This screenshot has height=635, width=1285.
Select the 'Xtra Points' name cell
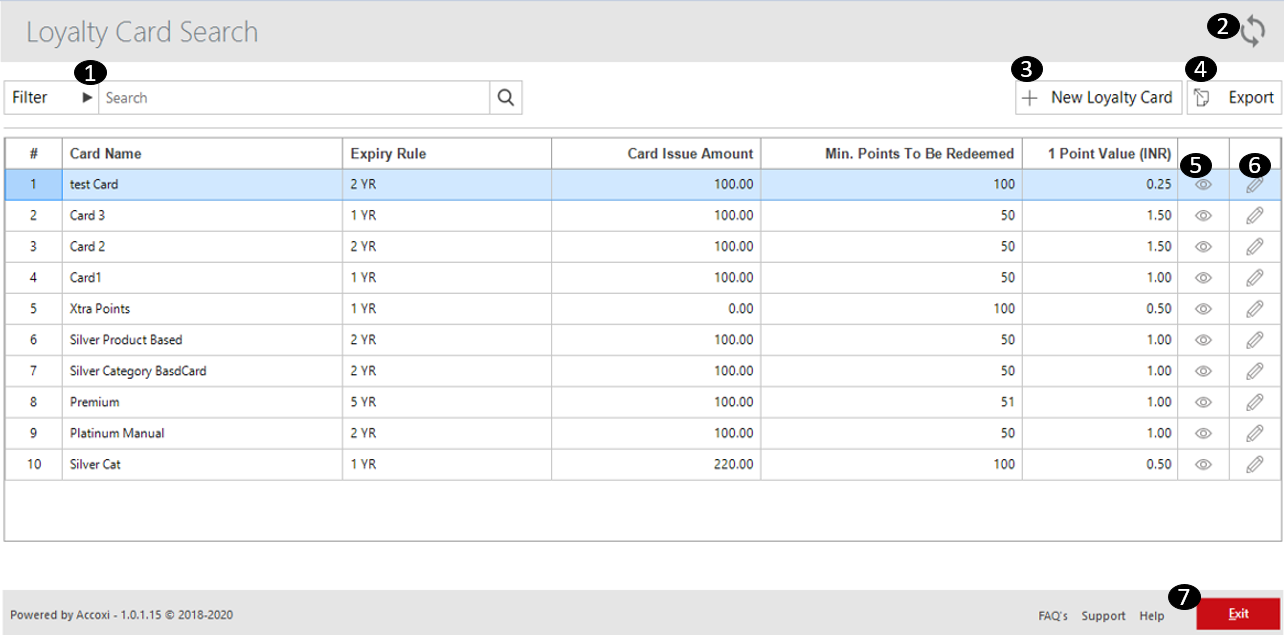(202, 309)
